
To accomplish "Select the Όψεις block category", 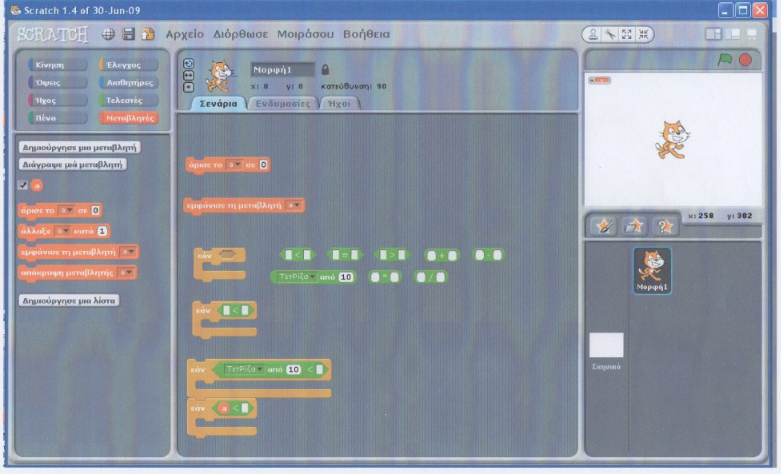I will [x=57, y=82].
